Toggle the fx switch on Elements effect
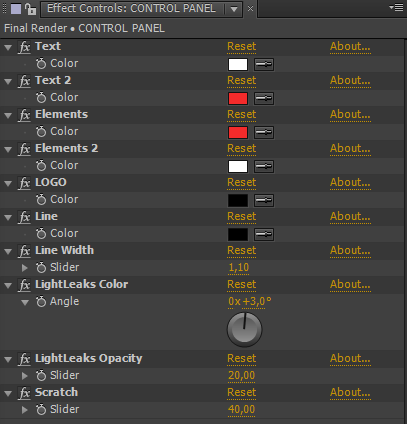 click(x=24, y=115)
